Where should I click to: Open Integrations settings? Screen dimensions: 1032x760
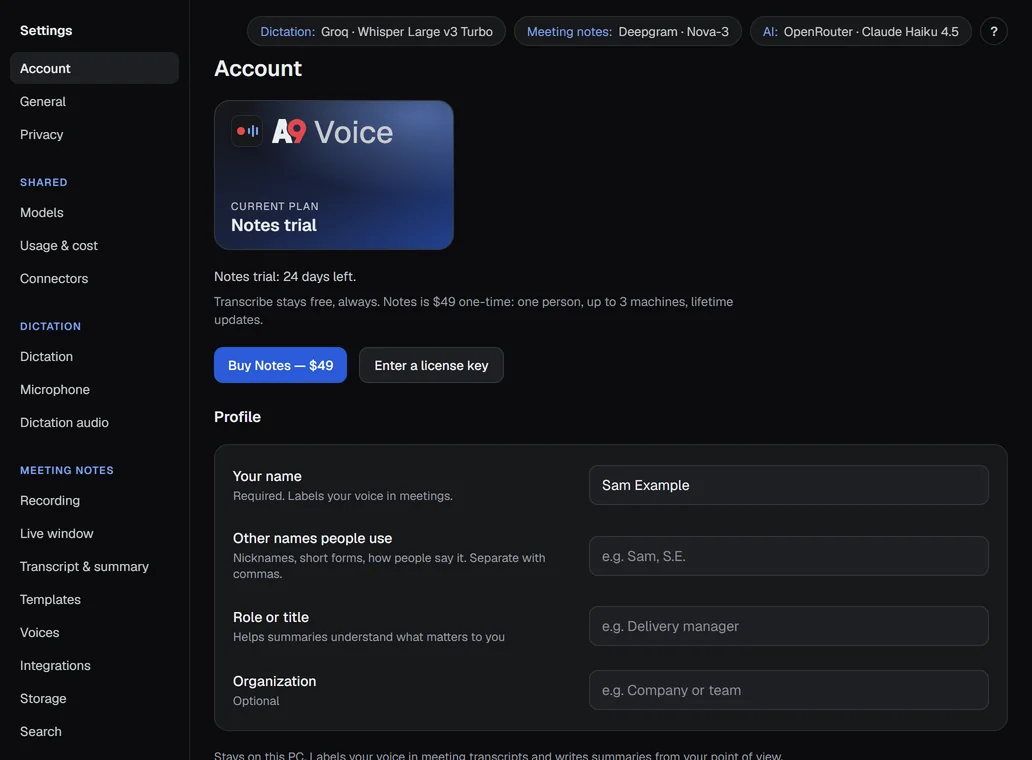(55, 665)
